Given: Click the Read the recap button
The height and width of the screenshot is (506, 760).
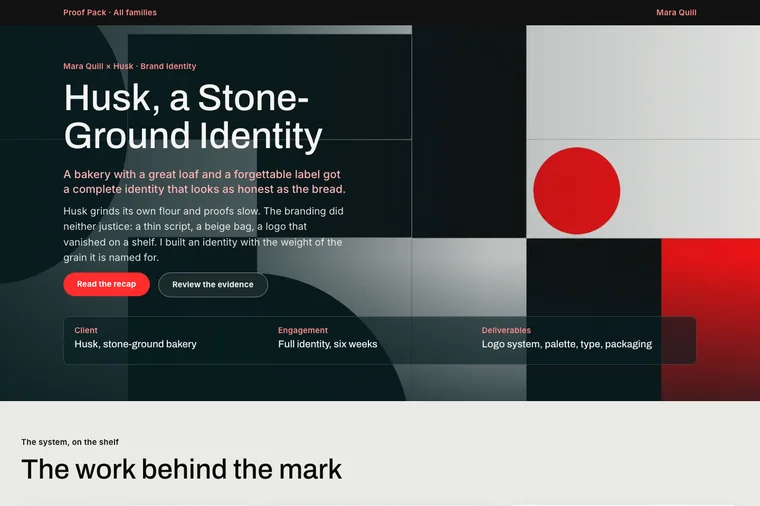Looking at the screenshot, I should (106, 284).
